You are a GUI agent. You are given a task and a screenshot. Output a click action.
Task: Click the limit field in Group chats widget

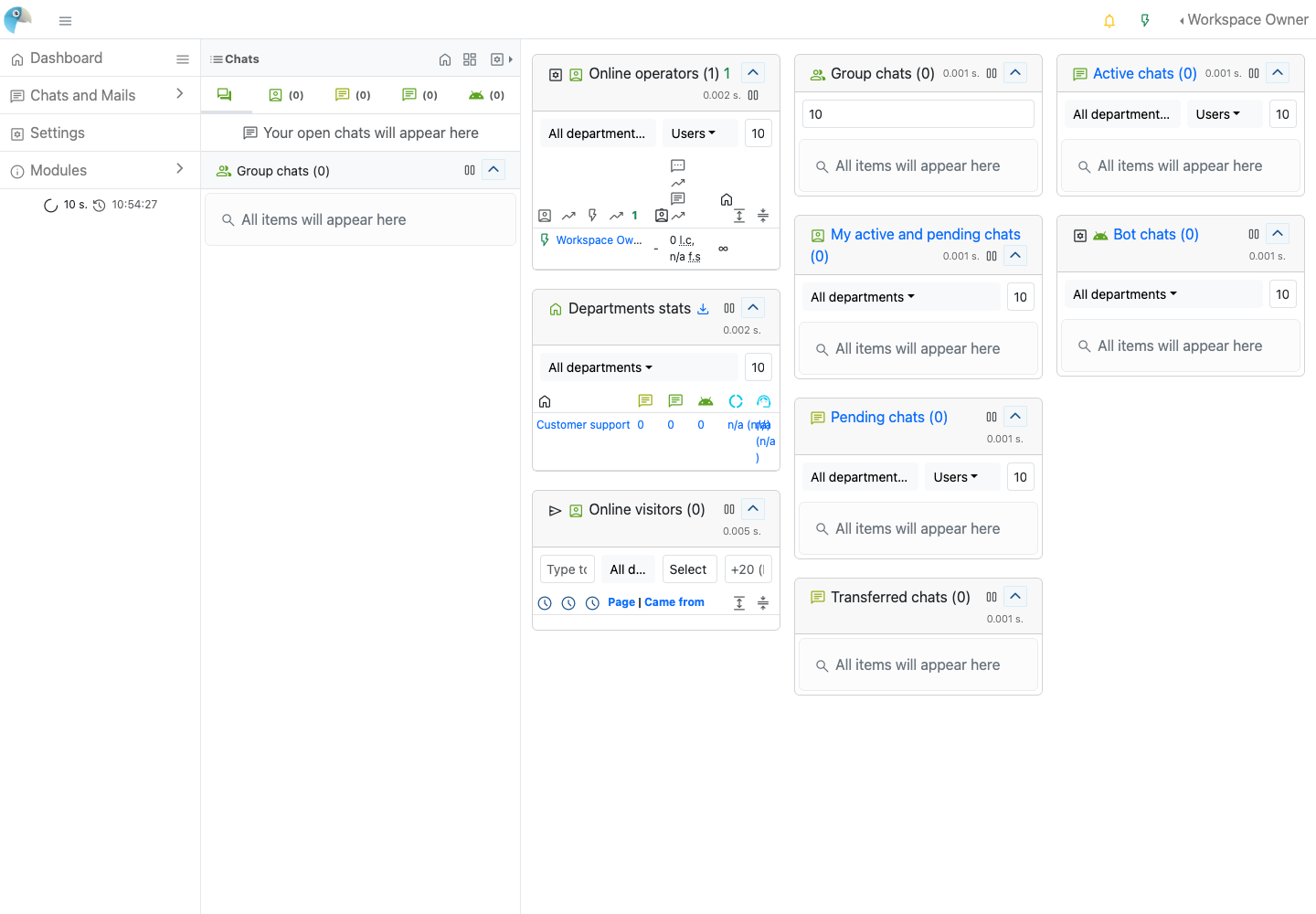coord(918,114)
